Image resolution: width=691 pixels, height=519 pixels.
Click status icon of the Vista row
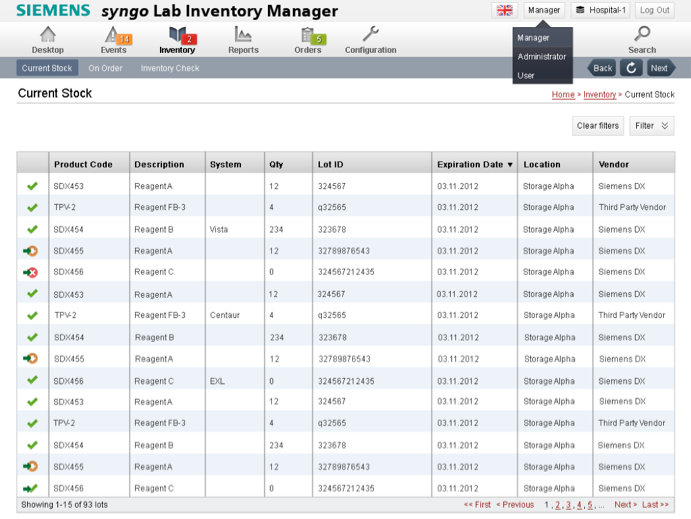pos(32,229)
